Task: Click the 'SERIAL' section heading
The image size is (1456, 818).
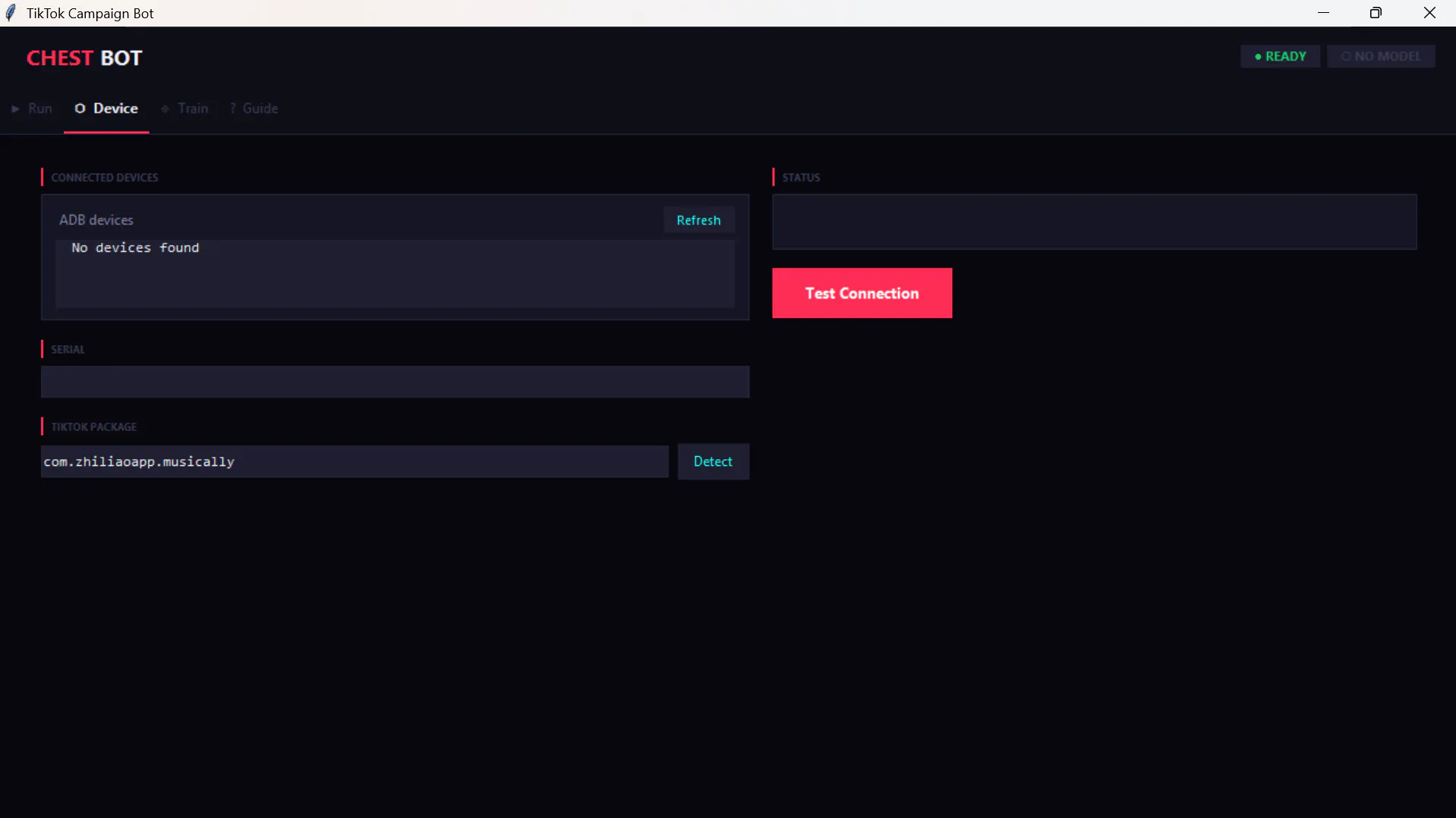Action: click(68, 350)
